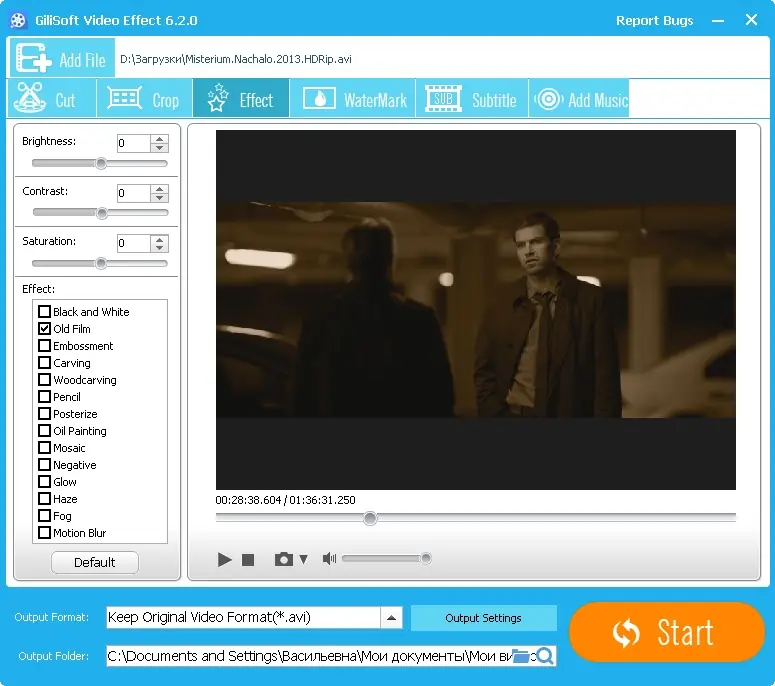Check the Negative effect

pyautogui.click(x=44, y=465)
